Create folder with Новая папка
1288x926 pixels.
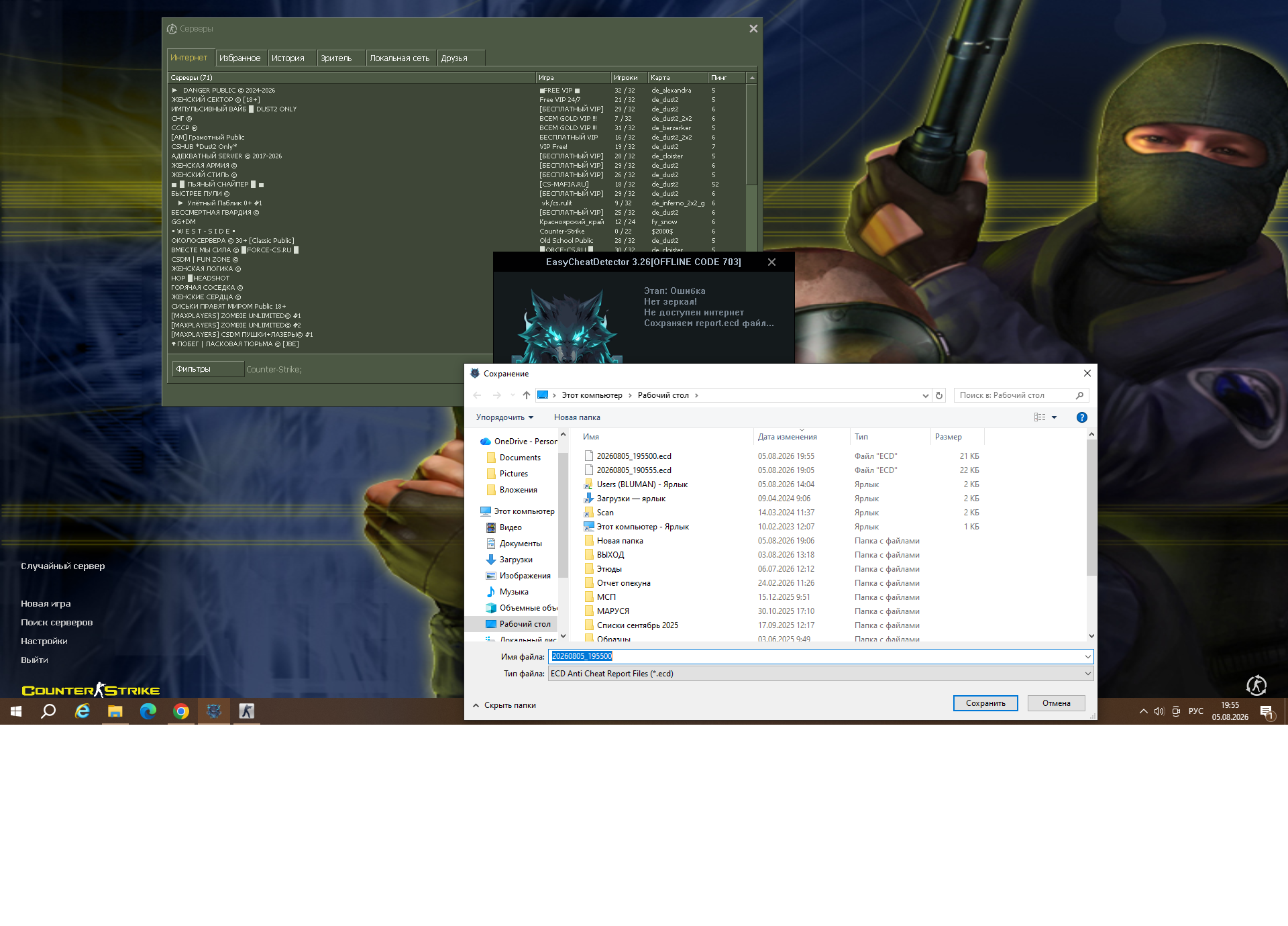point(577,417)
